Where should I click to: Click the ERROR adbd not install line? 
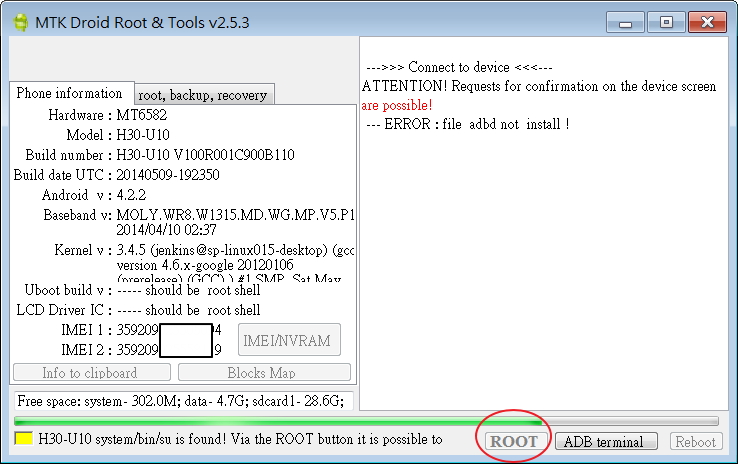468,124
